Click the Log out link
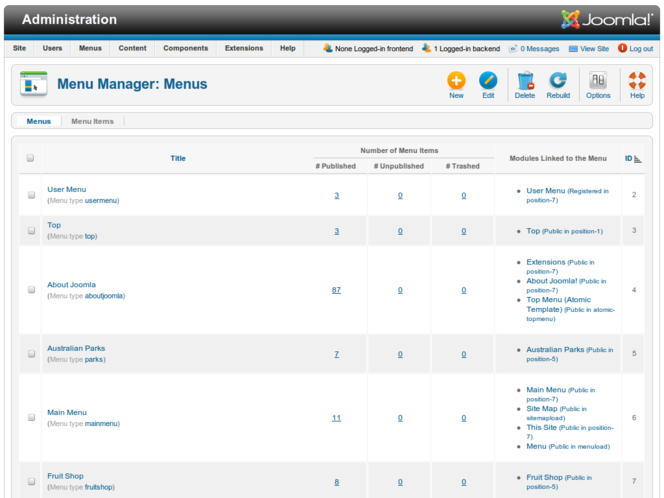664x498 pixels. (x=636, y=48)
